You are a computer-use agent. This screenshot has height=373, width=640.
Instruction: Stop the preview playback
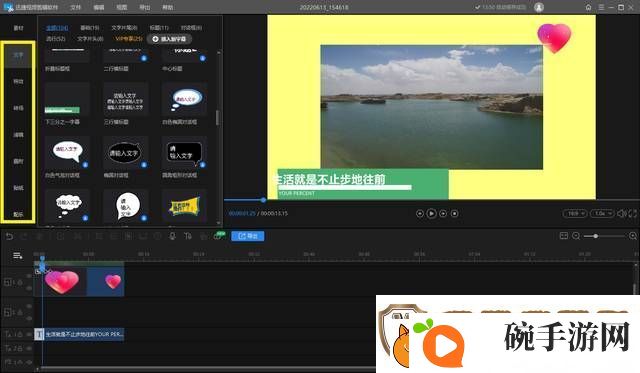pos(454,213)
